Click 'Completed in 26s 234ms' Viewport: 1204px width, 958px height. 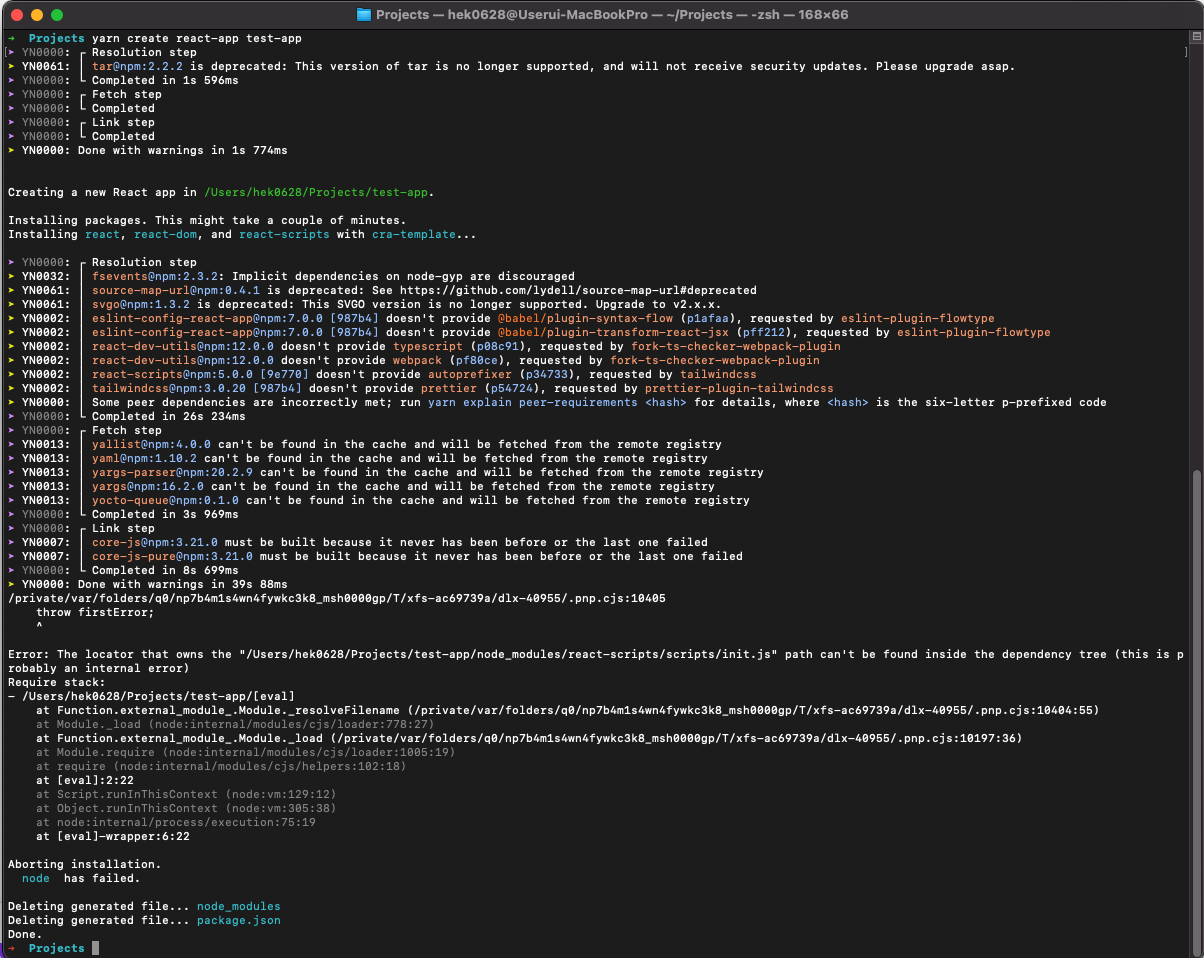pos(169,416)
